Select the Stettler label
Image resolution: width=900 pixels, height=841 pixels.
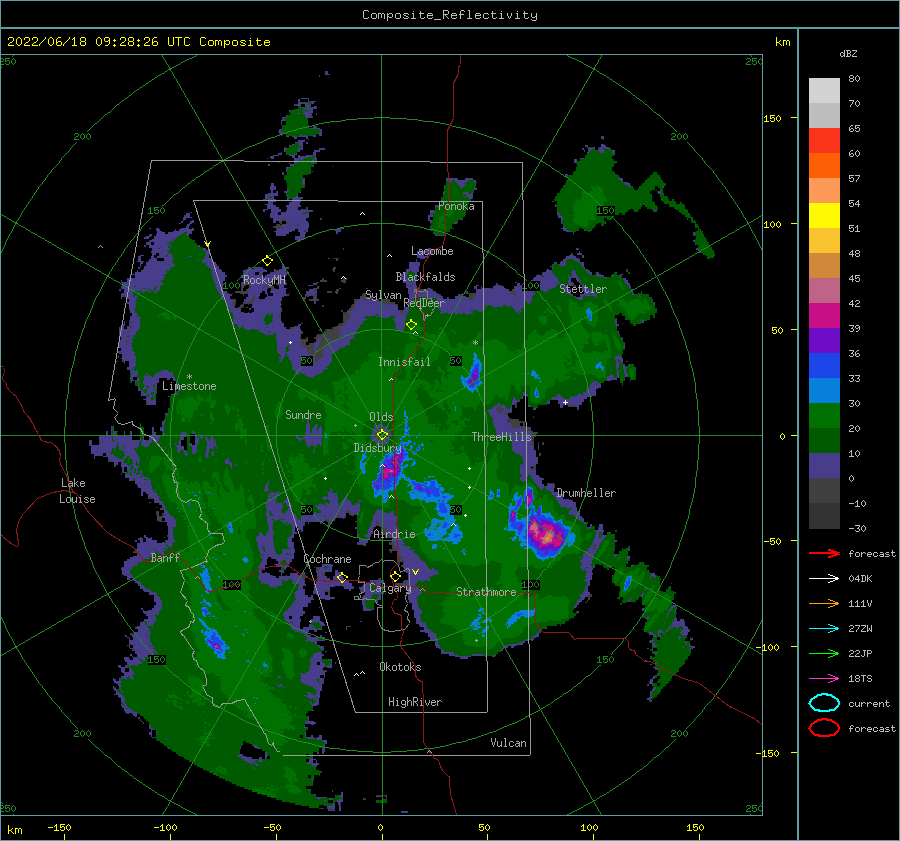tap(583, 289)
